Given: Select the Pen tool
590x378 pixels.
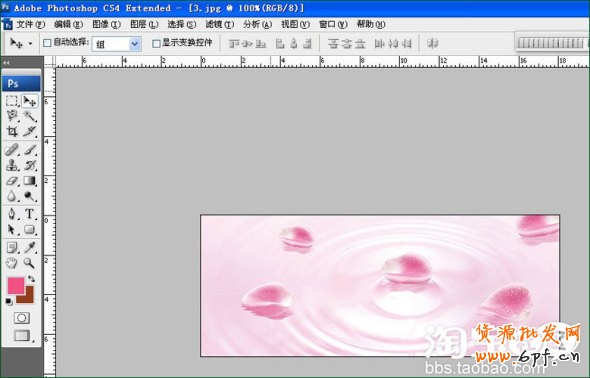Looking at the screenshot, I should 12,214.
